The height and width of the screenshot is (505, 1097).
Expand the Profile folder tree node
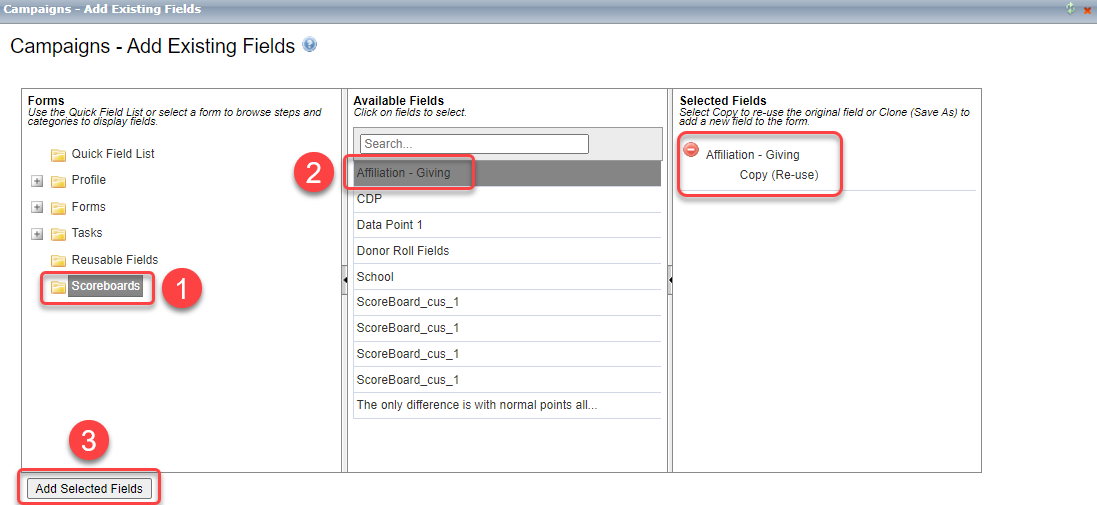point(37,181)
